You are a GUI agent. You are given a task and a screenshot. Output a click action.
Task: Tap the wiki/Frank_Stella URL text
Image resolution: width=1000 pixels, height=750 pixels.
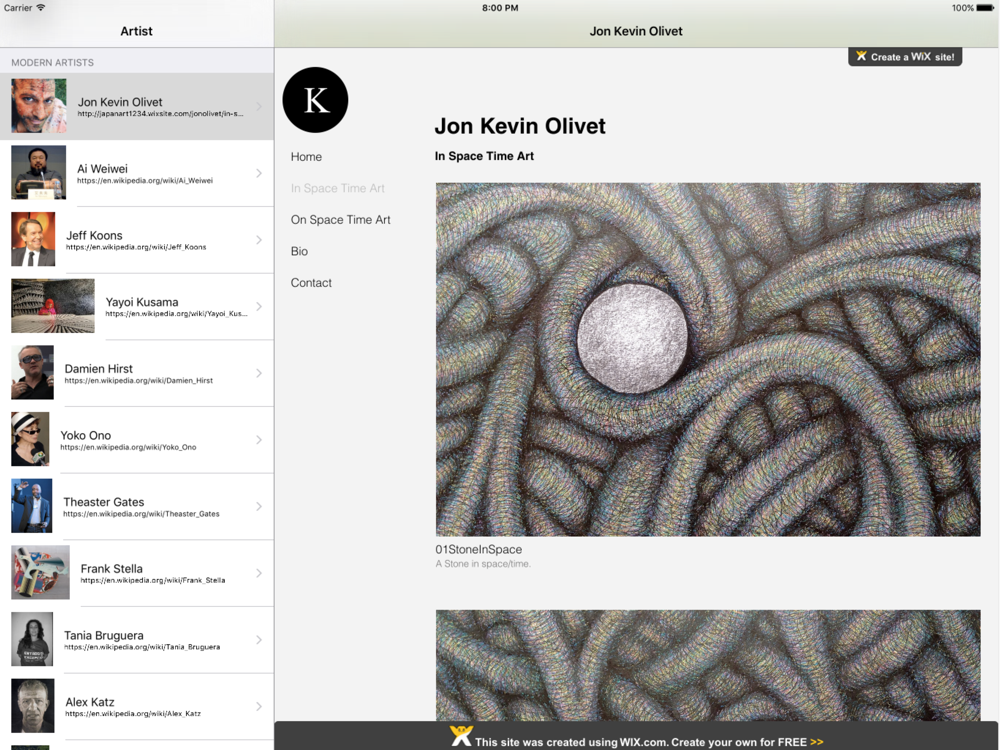pos(152,580)
